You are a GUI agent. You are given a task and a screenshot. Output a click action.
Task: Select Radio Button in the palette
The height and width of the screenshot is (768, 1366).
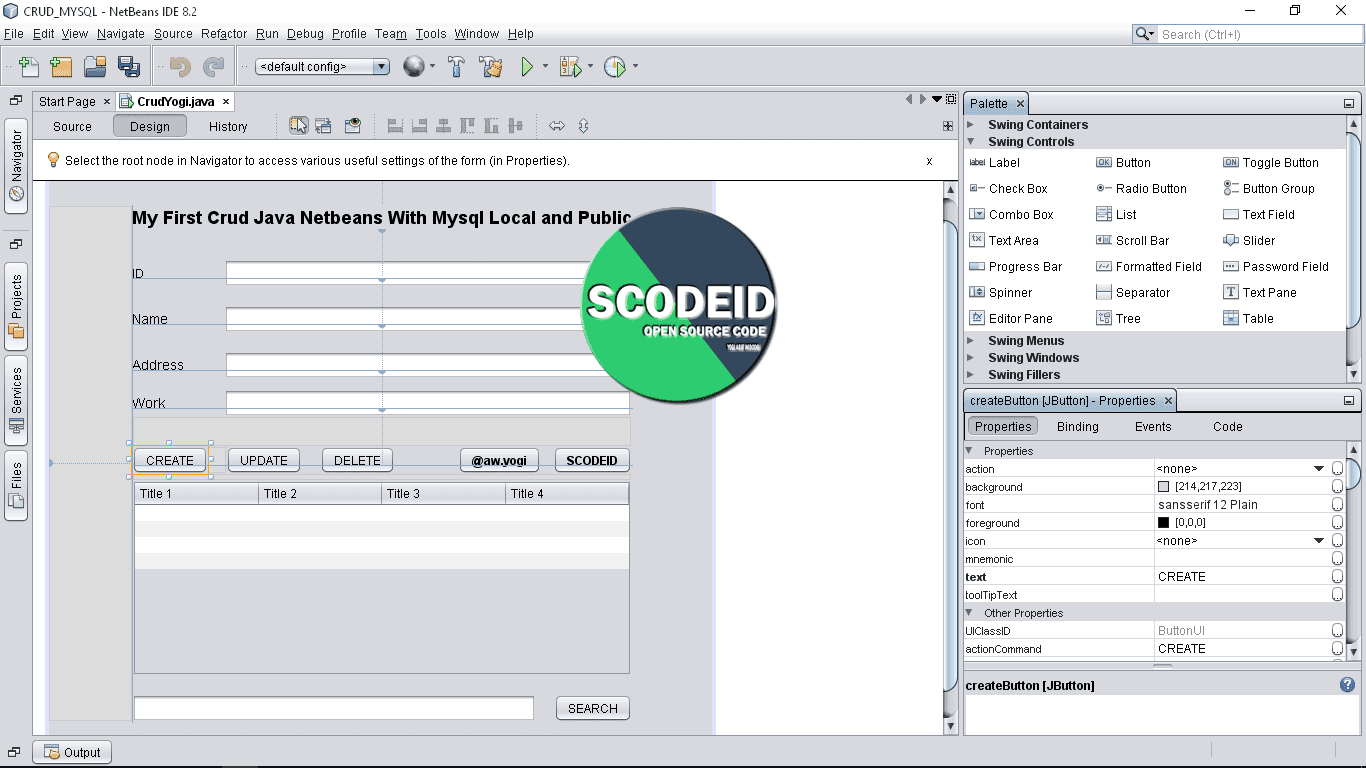(1152, 188)
